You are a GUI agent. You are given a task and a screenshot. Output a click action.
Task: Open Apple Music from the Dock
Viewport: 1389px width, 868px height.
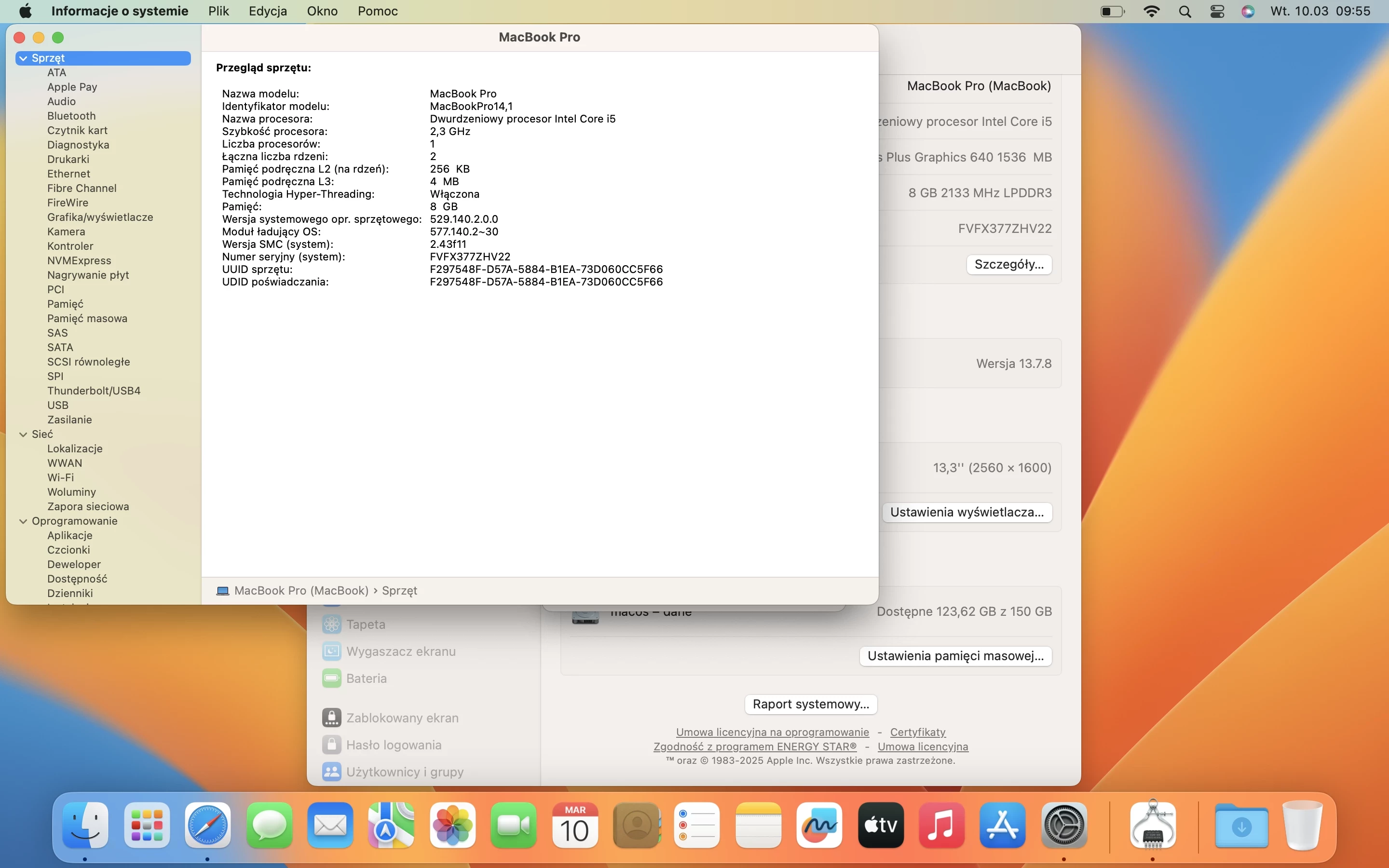[941, 825]
